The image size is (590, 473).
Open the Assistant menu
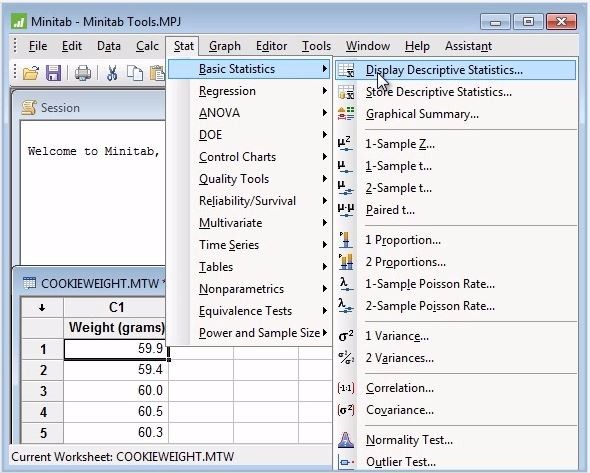pos(468,46)
